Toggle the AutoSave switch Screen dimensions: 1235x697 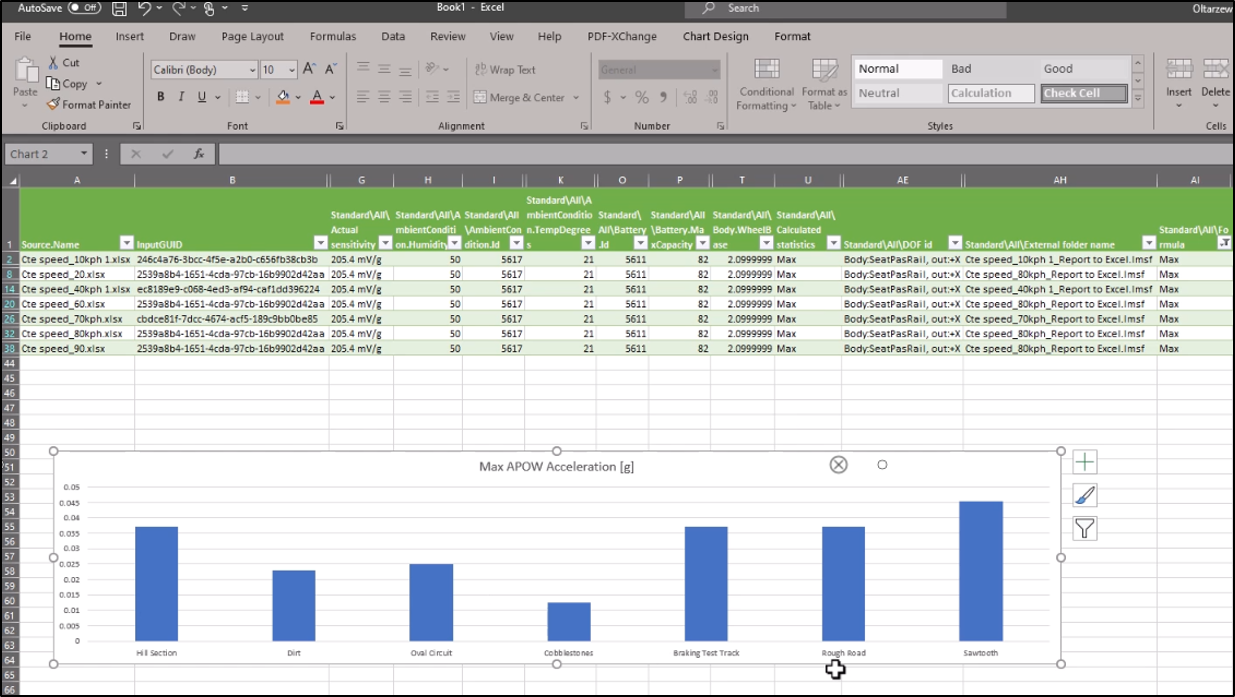click(84, 8)
